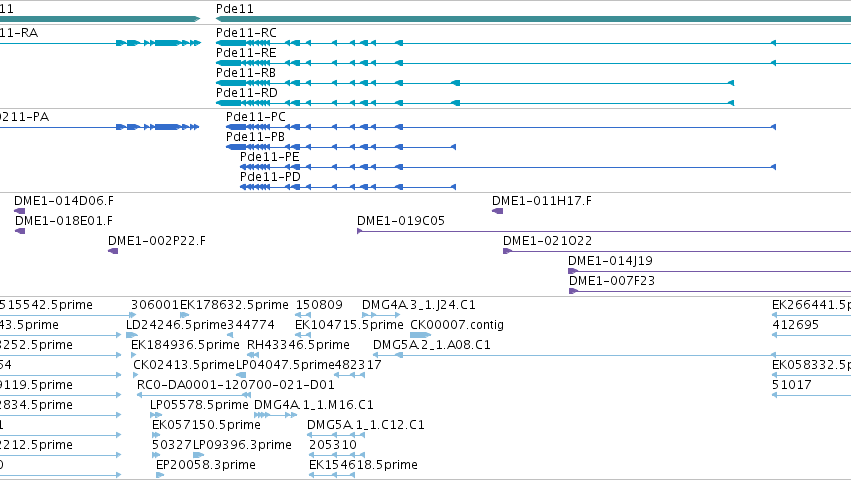Select the blue block glyph under CK00007.contig
The width and height of the screenshot is (851, 480).
[x=420, y=335]
